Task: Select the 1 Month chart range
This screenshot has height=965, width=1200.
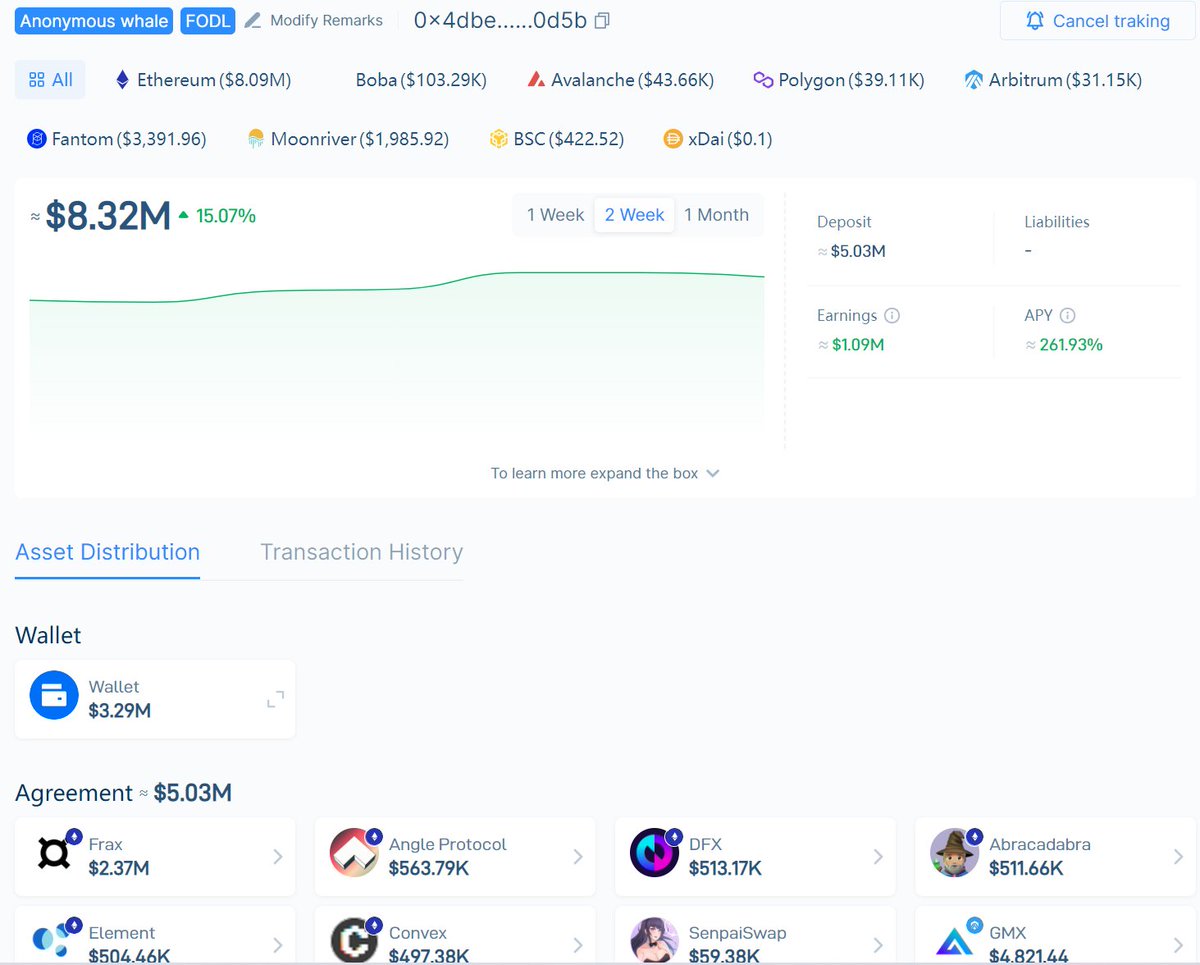Action: point(716,215)
